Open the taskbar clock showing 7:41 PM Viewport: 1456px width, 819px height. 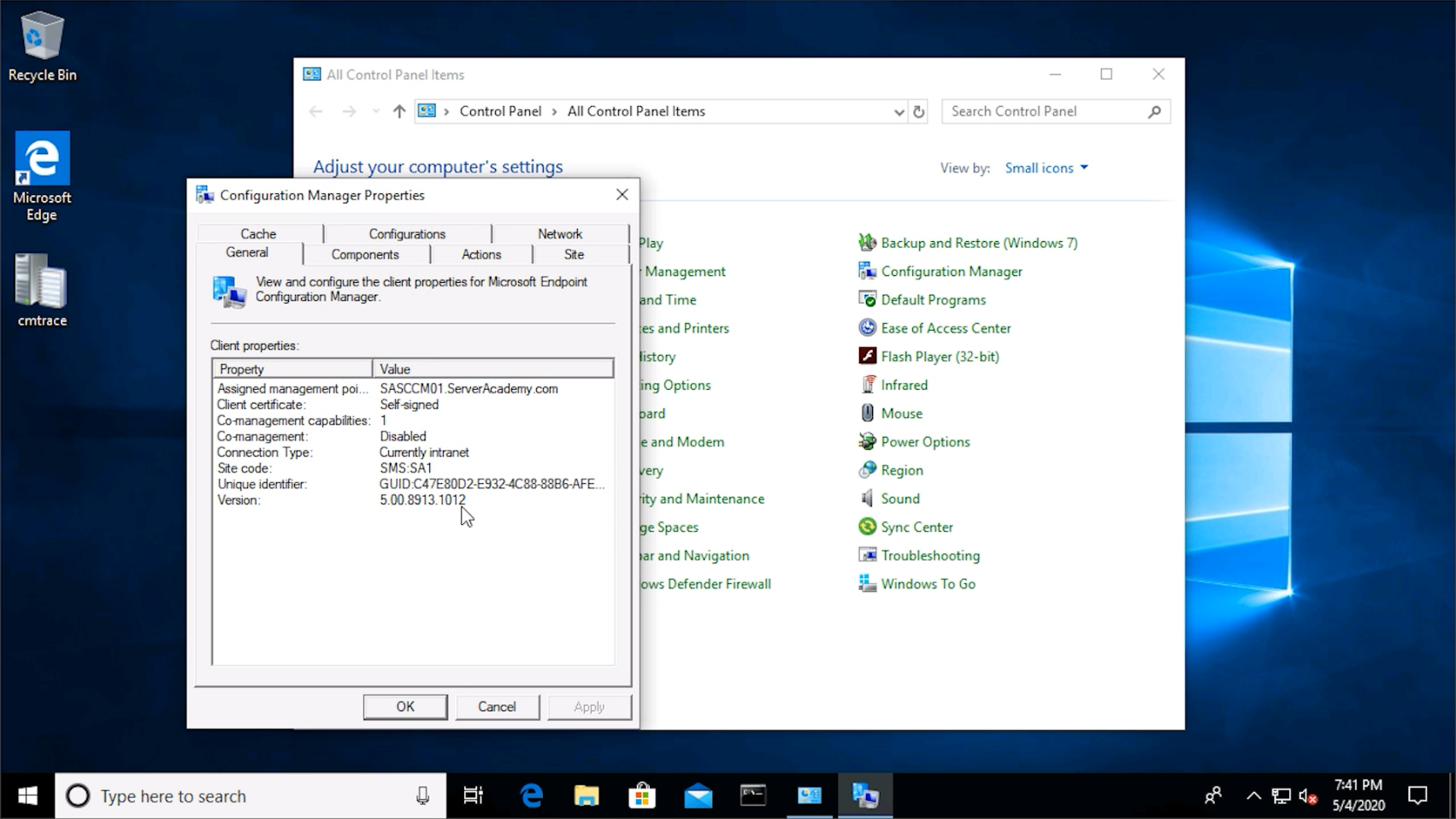point(1358,796)
